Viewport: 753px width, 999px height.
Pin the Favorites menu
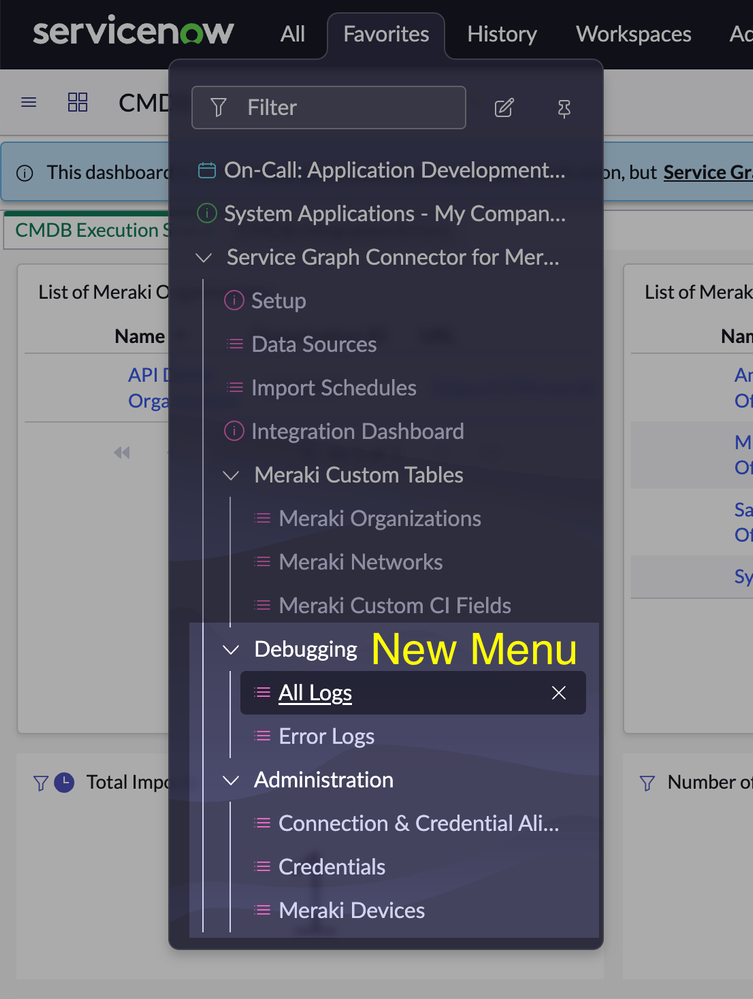pyautogui.click(x=564, y=108)
